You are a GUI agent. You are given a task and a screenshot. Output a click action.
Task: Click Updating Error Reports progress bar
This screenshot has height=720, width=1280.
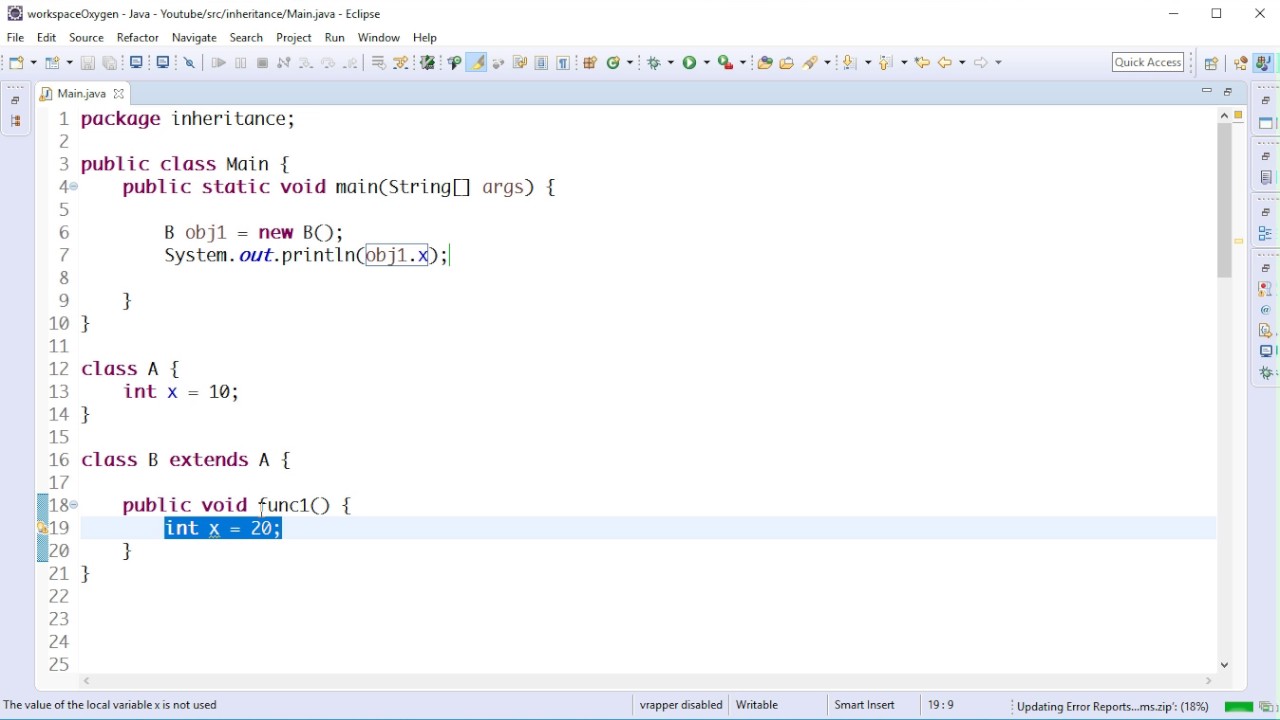tap(1239, 706)
